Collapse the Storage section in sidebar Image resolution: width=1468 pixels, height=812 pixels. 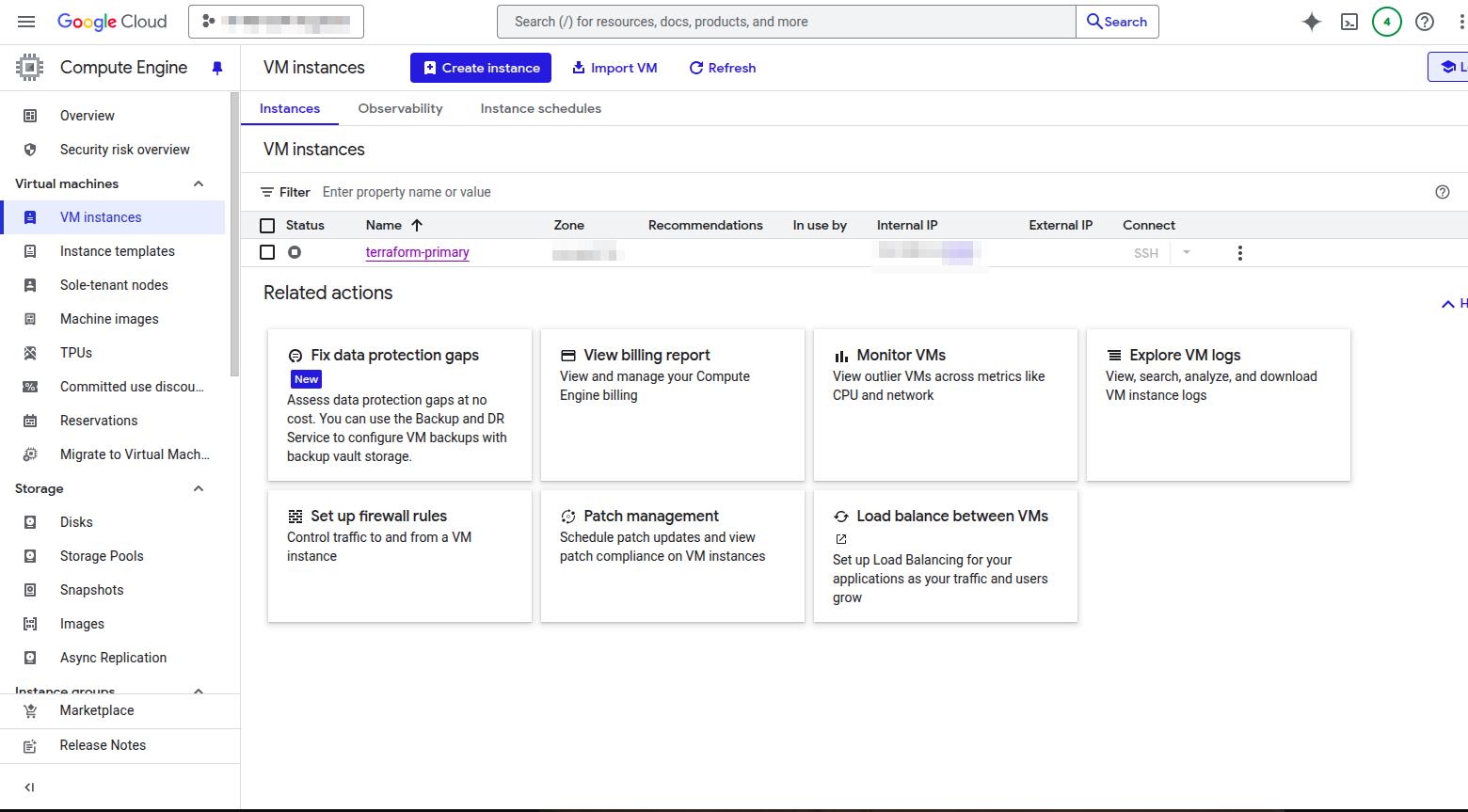point(199,488)
